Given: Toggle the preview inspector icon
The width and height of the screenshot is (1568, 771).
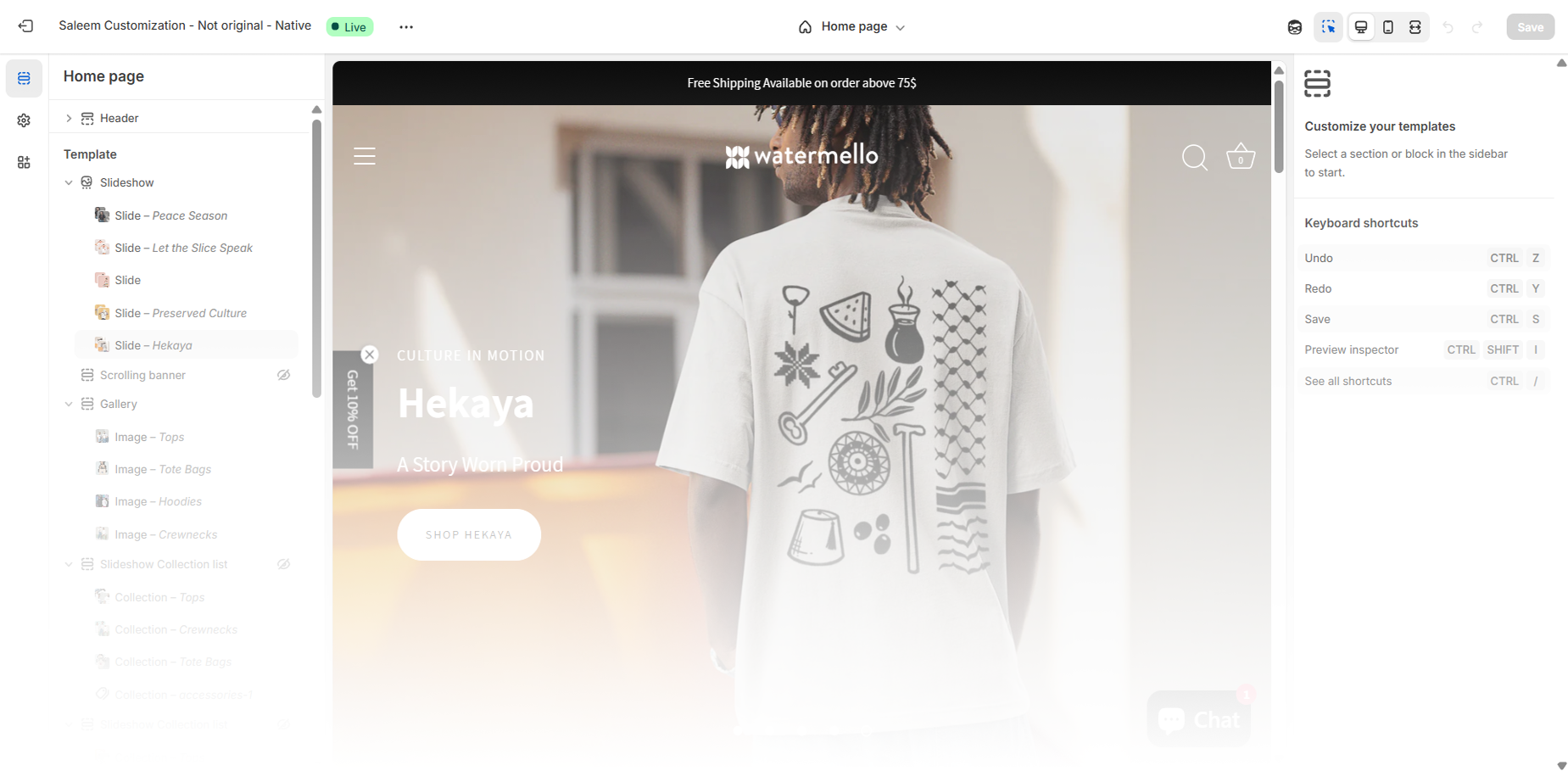Looking at the screenshot, I should (1329, 27).
